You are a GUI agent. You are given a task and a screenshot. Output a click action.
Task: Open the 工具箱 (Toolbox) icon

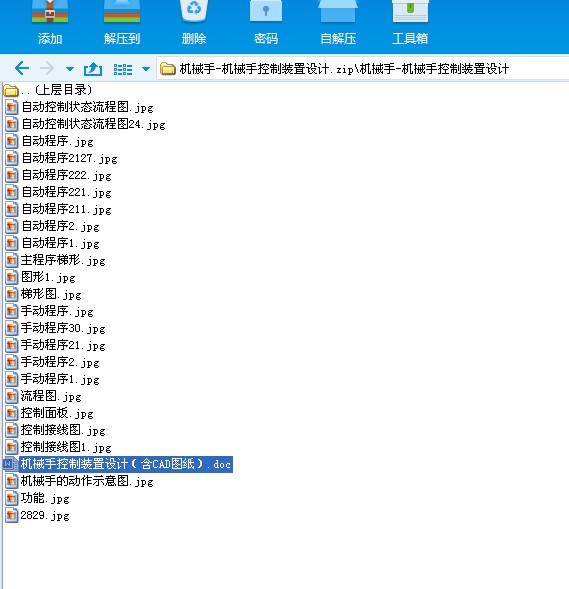[410, 12]
